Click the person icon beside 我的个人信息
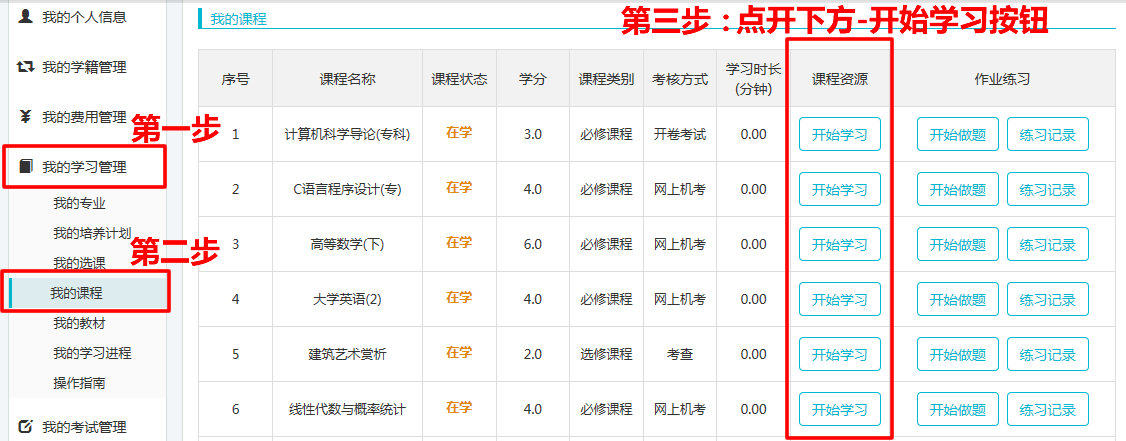1126x441 pixels. (26, 17)
